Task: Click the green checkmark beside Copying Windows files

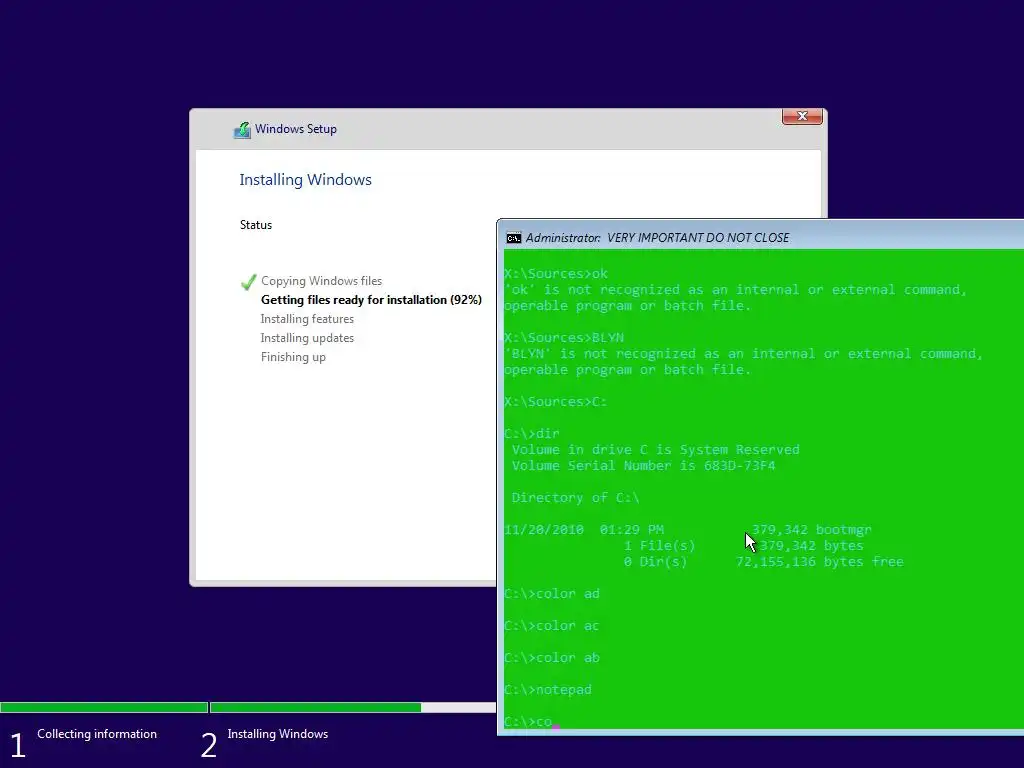Action: (248, 281)
